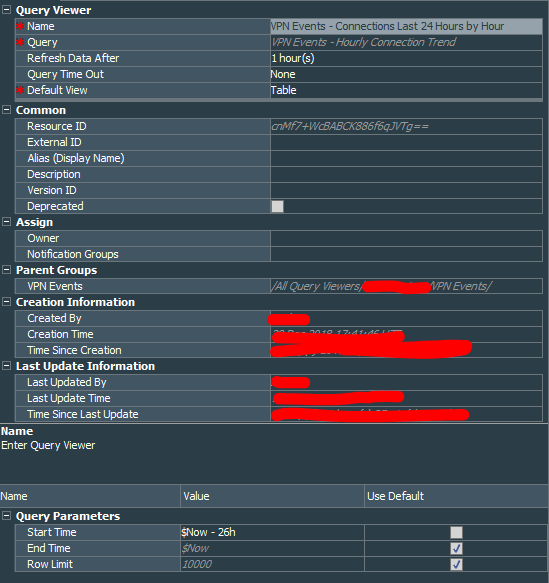Viewport: 549px width, 583px height.
Task: Collapse the Common section
Action: click(6, 110)
